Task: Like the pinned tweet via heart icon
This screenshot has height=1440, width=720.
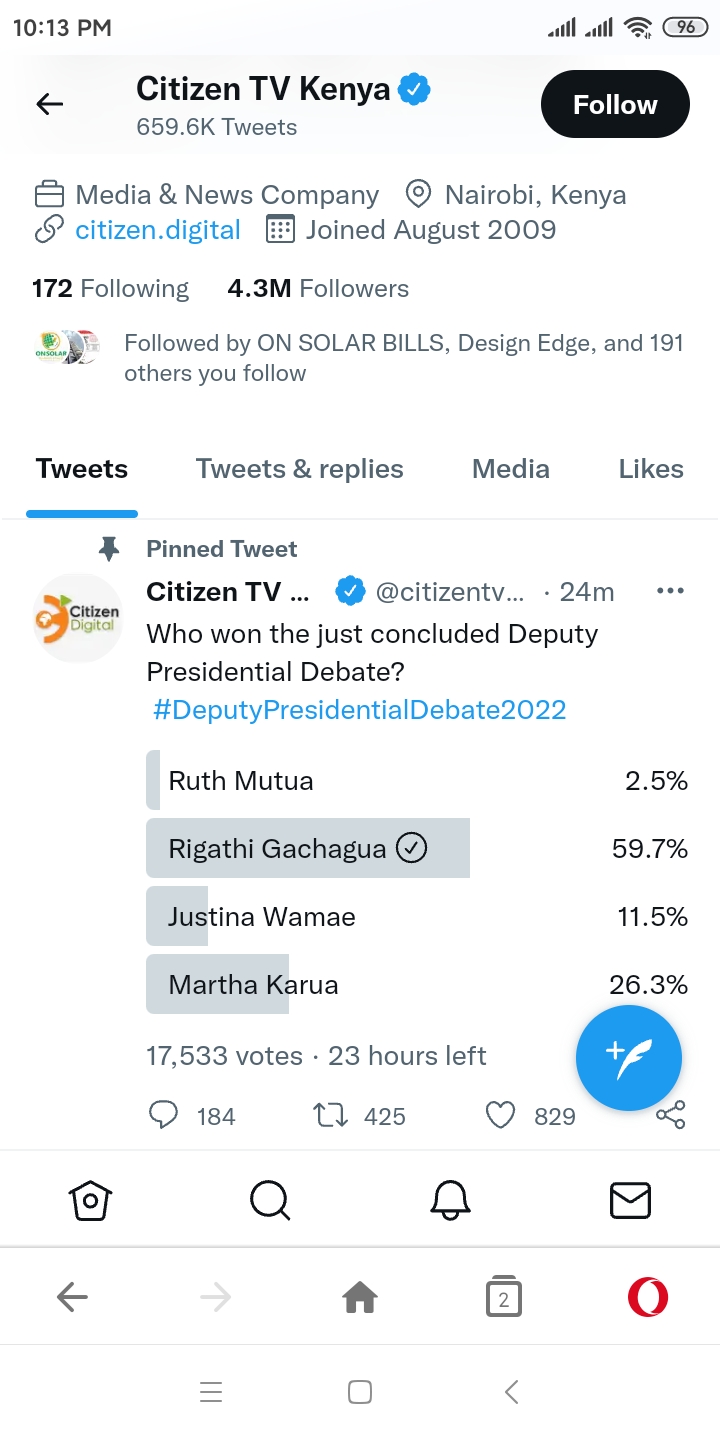Action: 500,1115
